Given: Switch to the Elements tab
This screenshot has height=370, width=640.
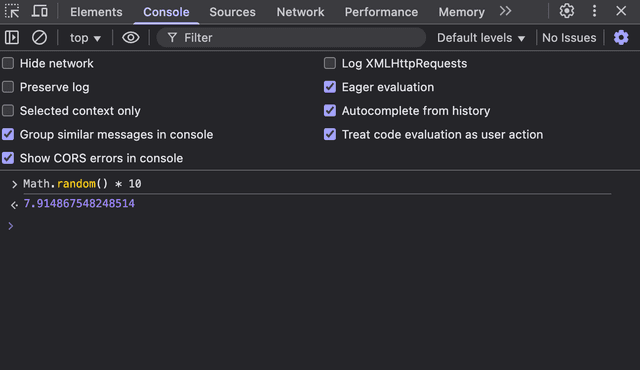Looking at the screenshot, I should [x=96, y=12].
